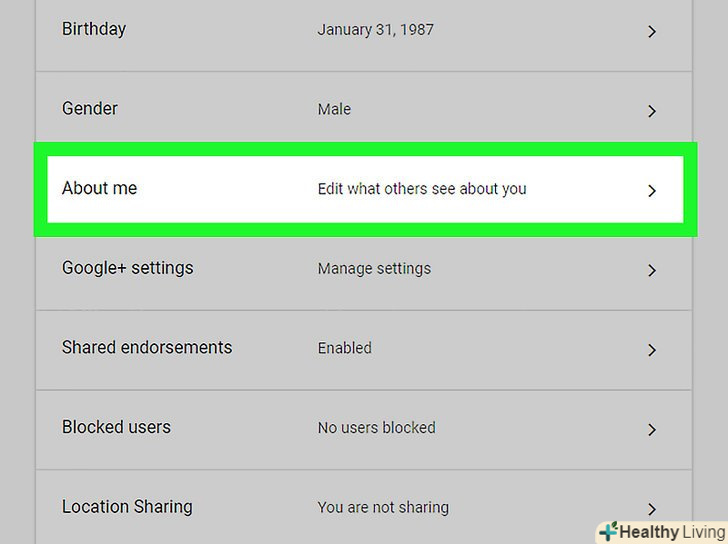Click the Shared endorsements chevron arrow
The height and width of the screenshot is (544, 728).
coord(651,350)
